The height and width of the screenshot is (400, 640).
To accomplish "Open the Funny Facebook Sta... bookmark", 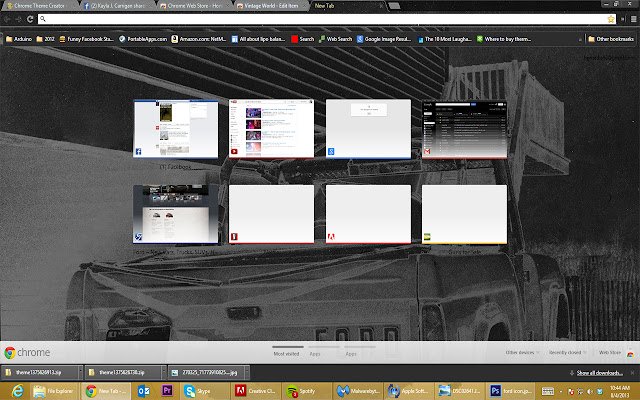I will (86, 39).
